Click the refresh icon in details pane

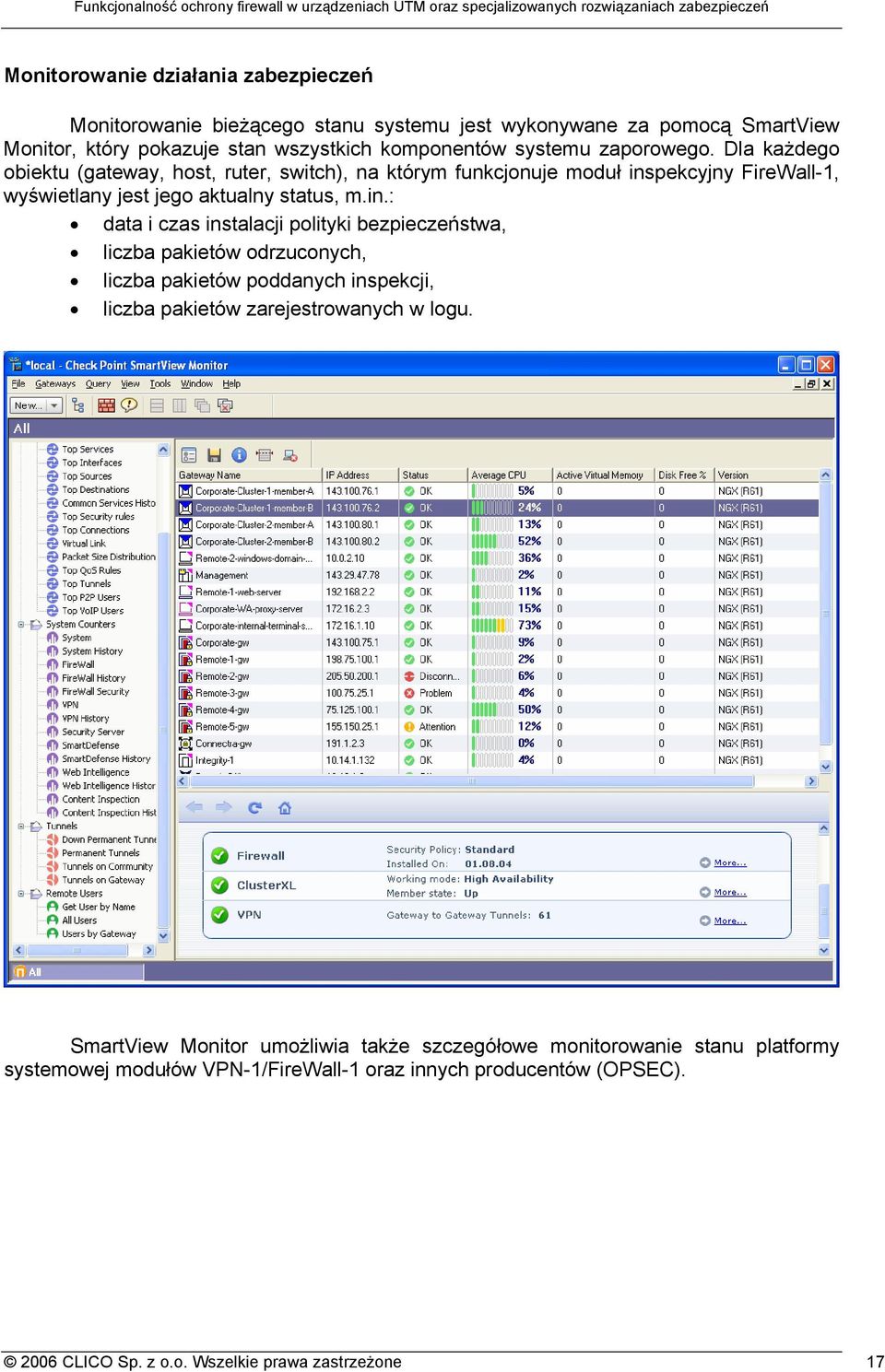click(x=255, y=807)
